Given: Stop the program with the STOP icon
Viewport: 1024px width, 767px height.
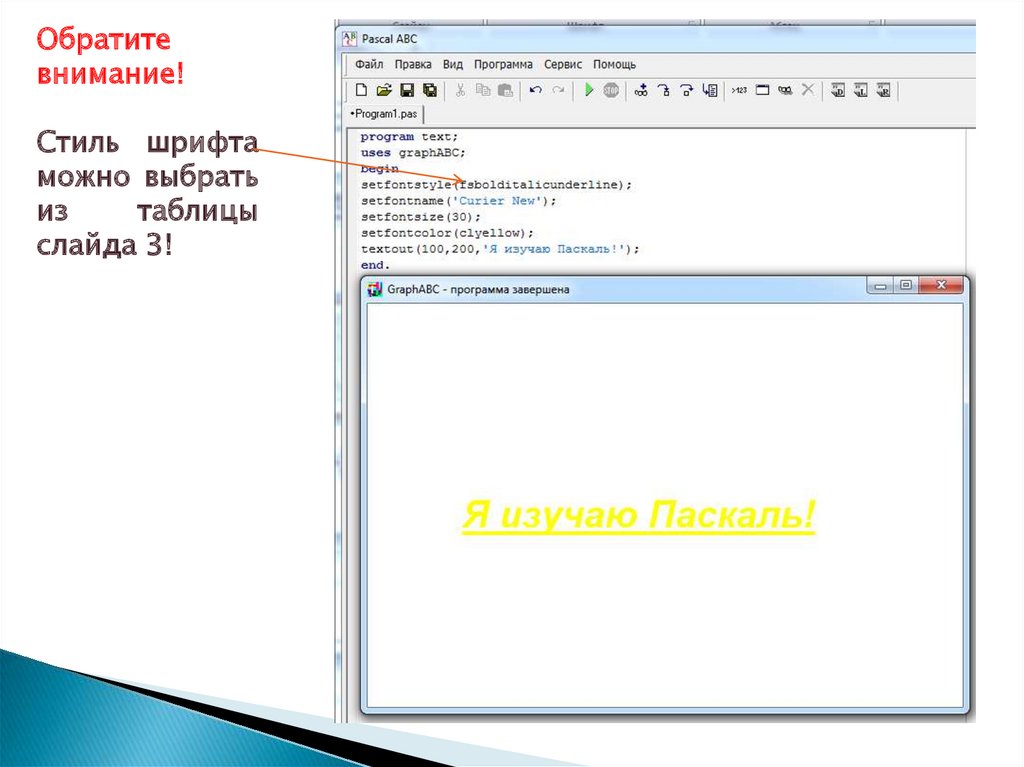Looking at the screenshot, I should click(611, 90).
